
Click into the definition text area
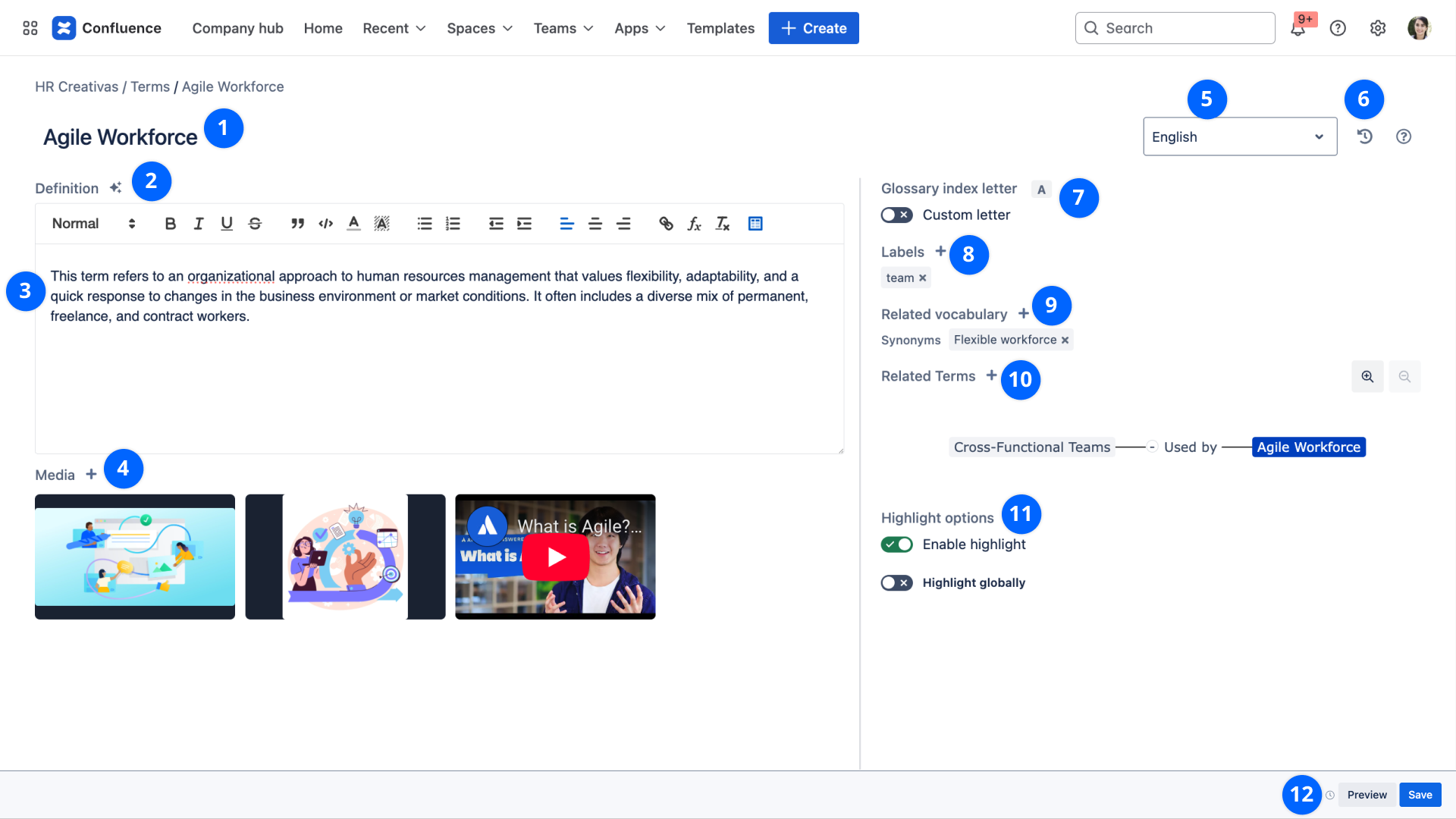click(439, 349)
